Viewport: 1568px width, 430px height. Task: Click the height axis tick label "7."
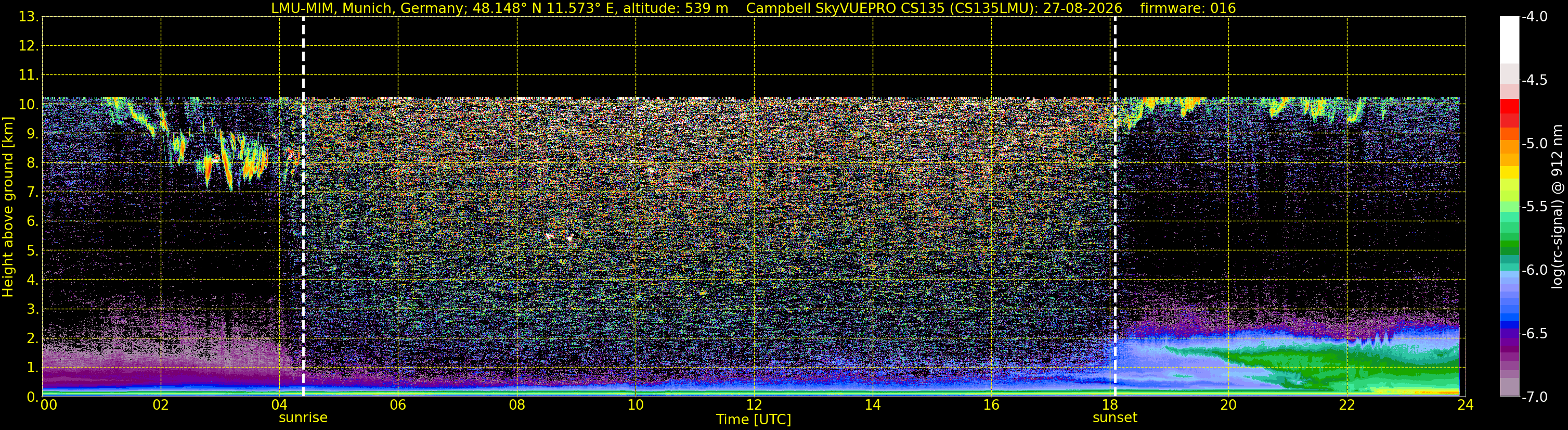(x=32, y=193)
